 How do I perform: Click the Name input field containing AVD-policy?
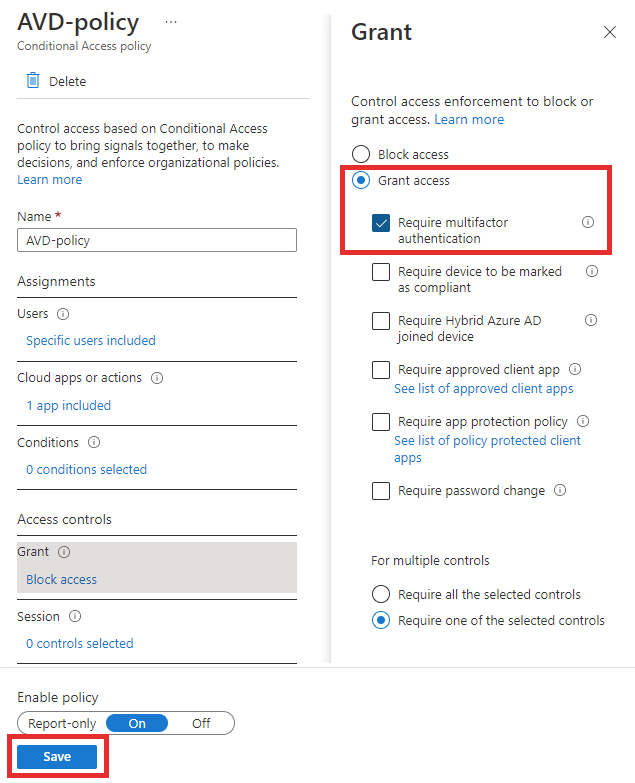[157, 240]
